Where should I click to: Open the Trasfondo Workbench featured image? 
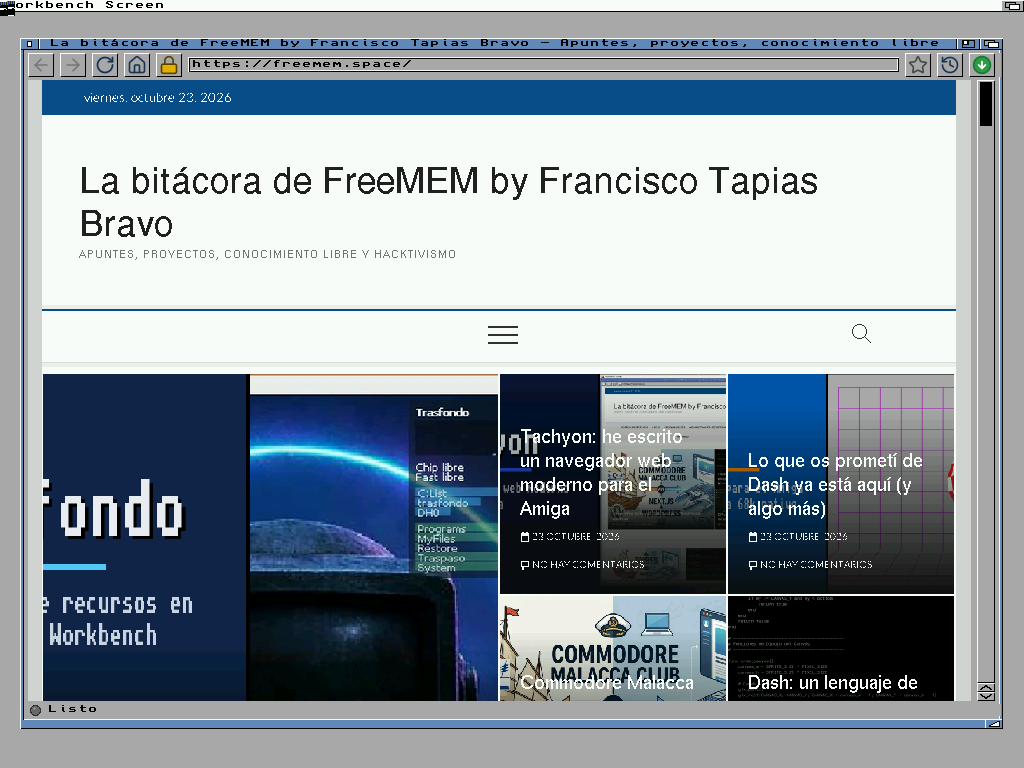pyautogui.click(x=270, y=537)
